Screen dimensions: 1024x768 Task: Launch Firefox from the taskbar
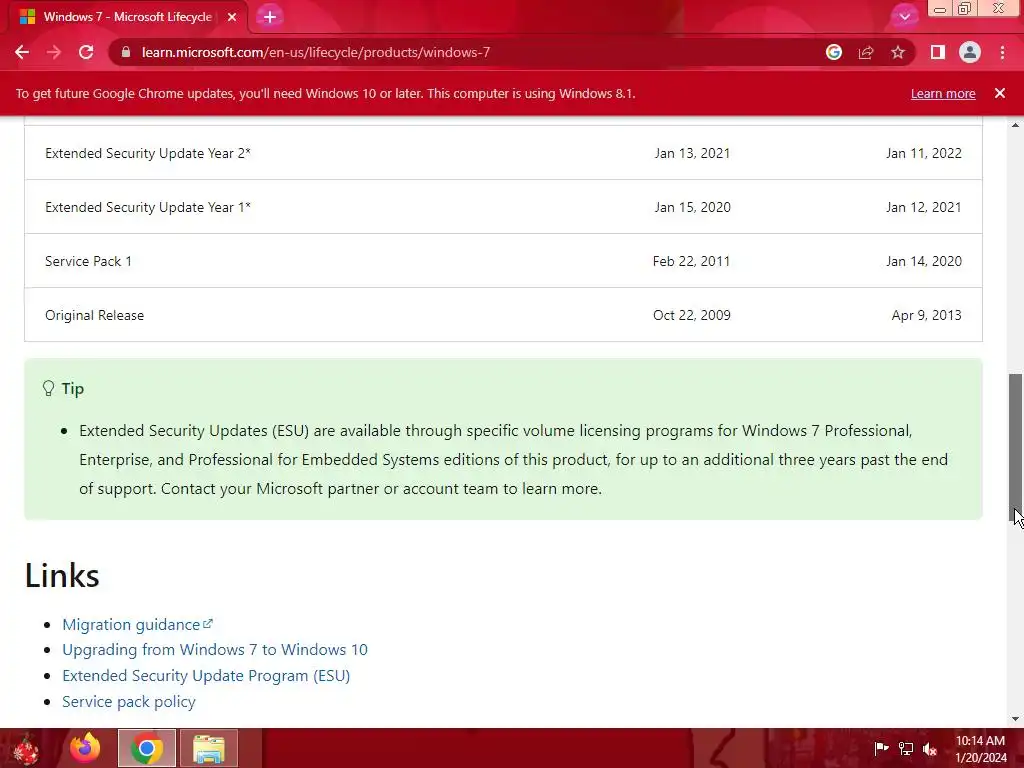tap(86, 748)
